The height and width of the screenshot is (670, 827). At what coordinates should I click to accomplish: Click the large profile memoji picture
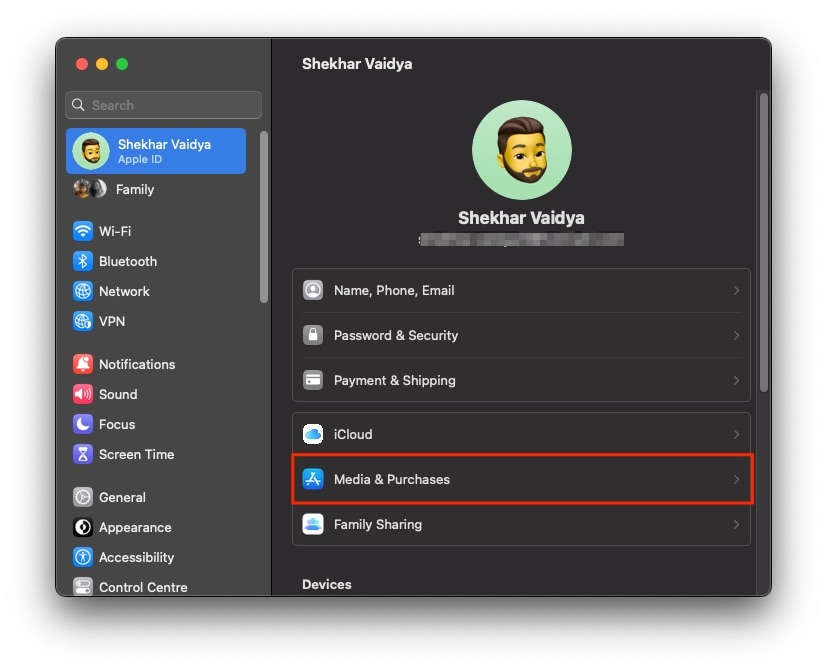pos(522,150)
